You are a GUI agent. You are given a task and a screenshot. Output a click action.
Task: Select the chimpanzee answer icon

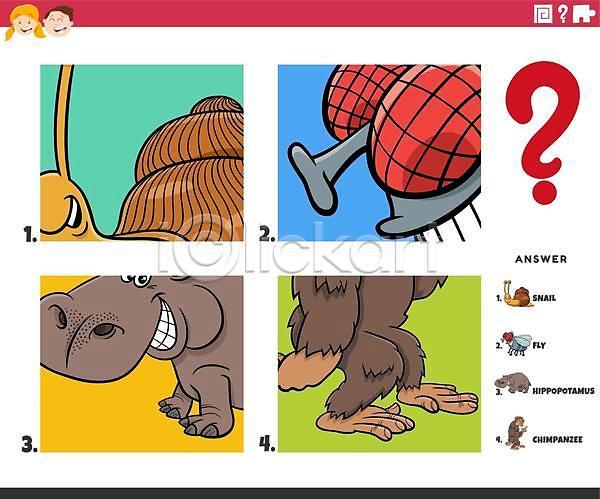517,432
